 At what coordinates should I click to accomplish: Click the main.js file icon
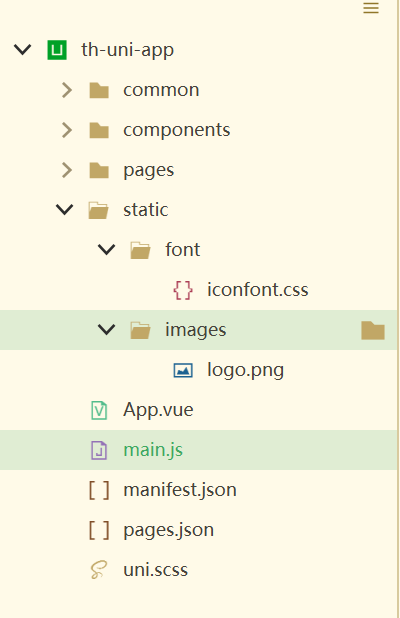99,450
